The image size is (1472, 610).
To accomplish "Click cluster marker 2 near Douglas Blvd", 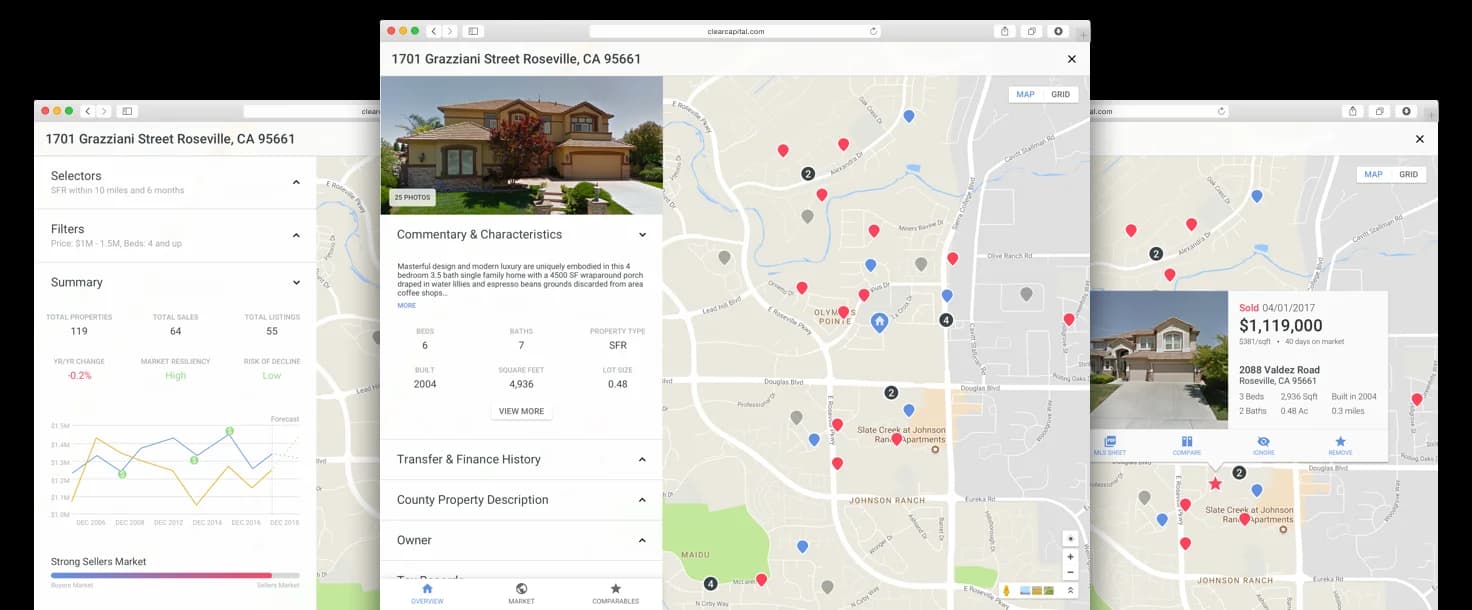I will 891,393.
